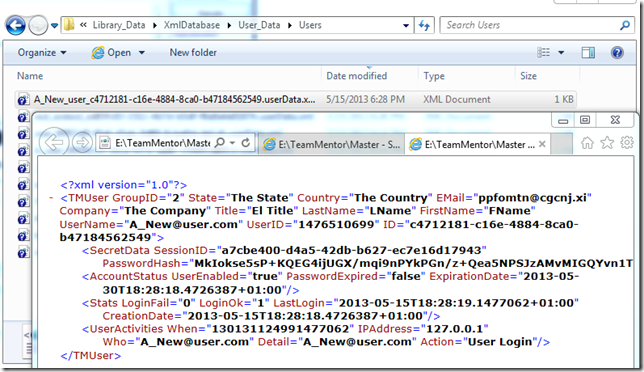Click the 1 KB size cell
This screenshot has height=372, width=644.
pyautogui.click(x=564, y=99)
